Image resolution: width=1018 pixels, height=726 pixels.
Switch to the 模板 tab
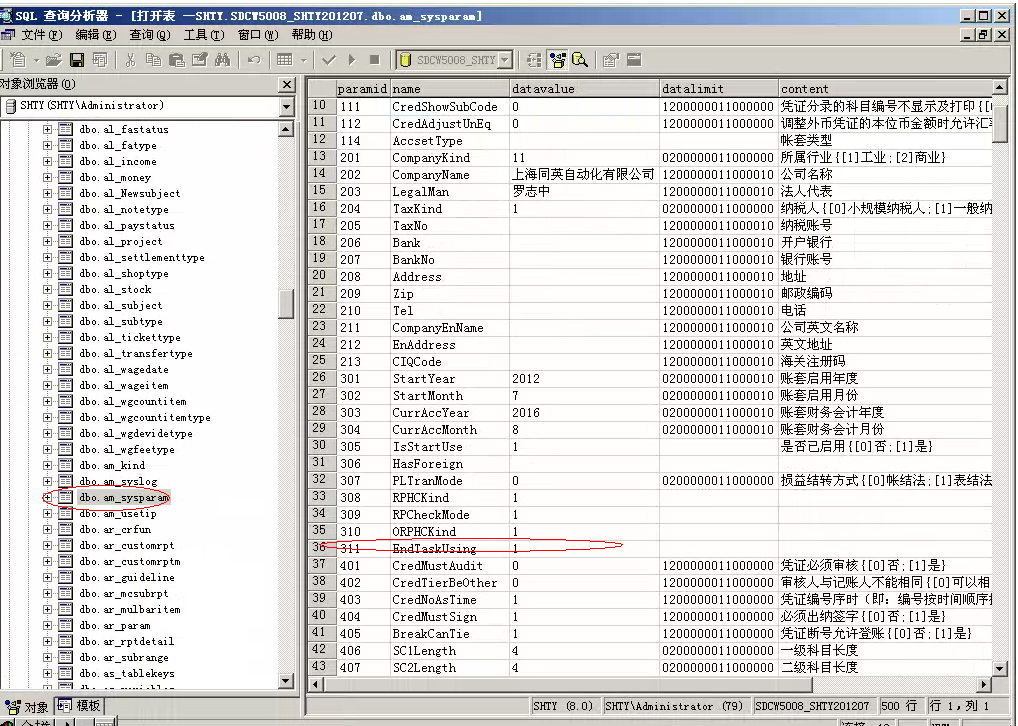(x=80, y=706)
